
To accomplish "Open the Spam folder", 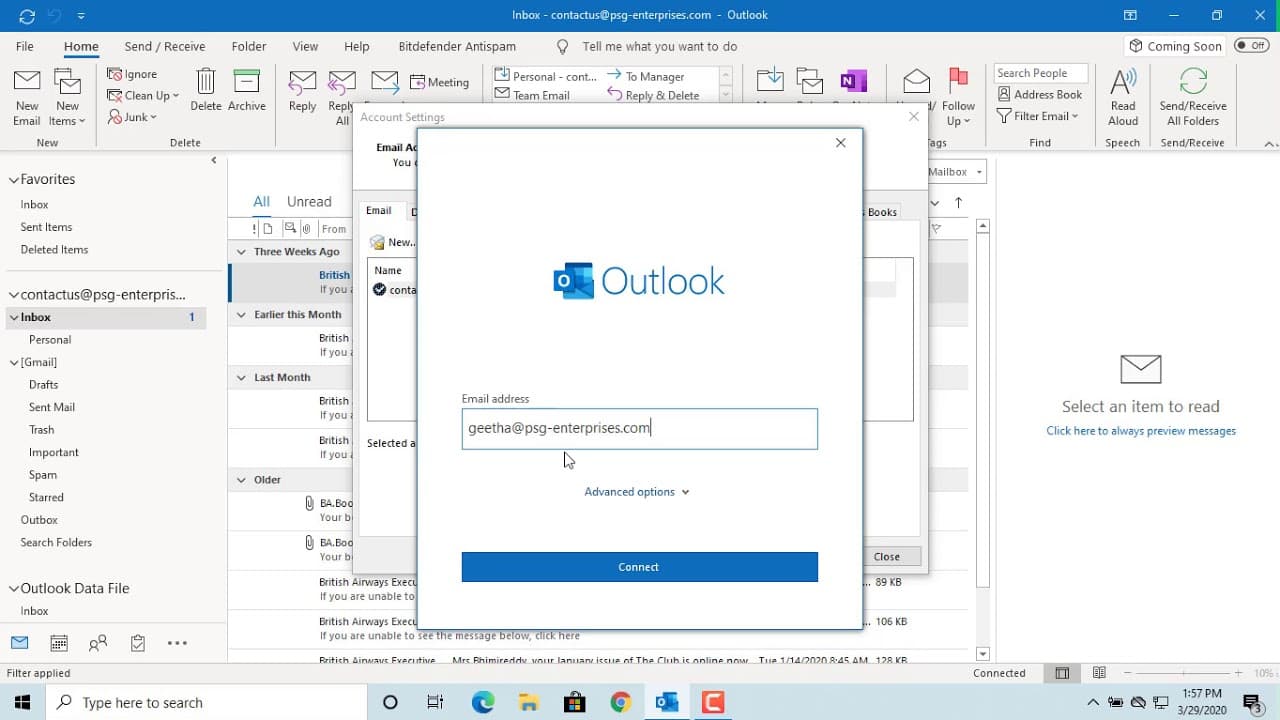I will click(x=43, y=475).
